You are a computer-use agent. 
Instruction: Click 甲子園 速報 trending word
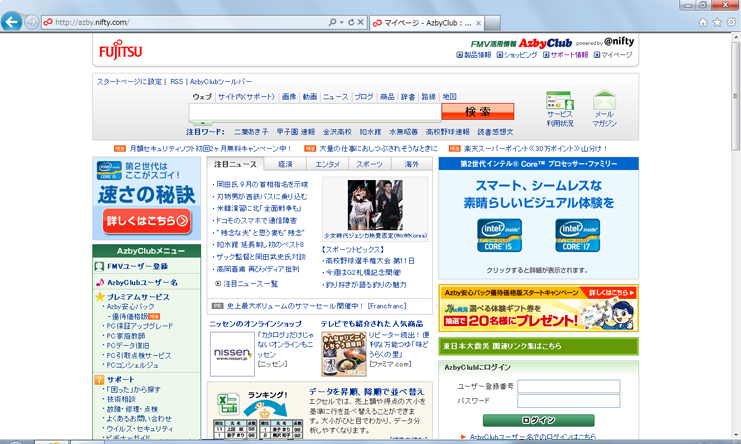pyautogui.click(x=295, y=132)
